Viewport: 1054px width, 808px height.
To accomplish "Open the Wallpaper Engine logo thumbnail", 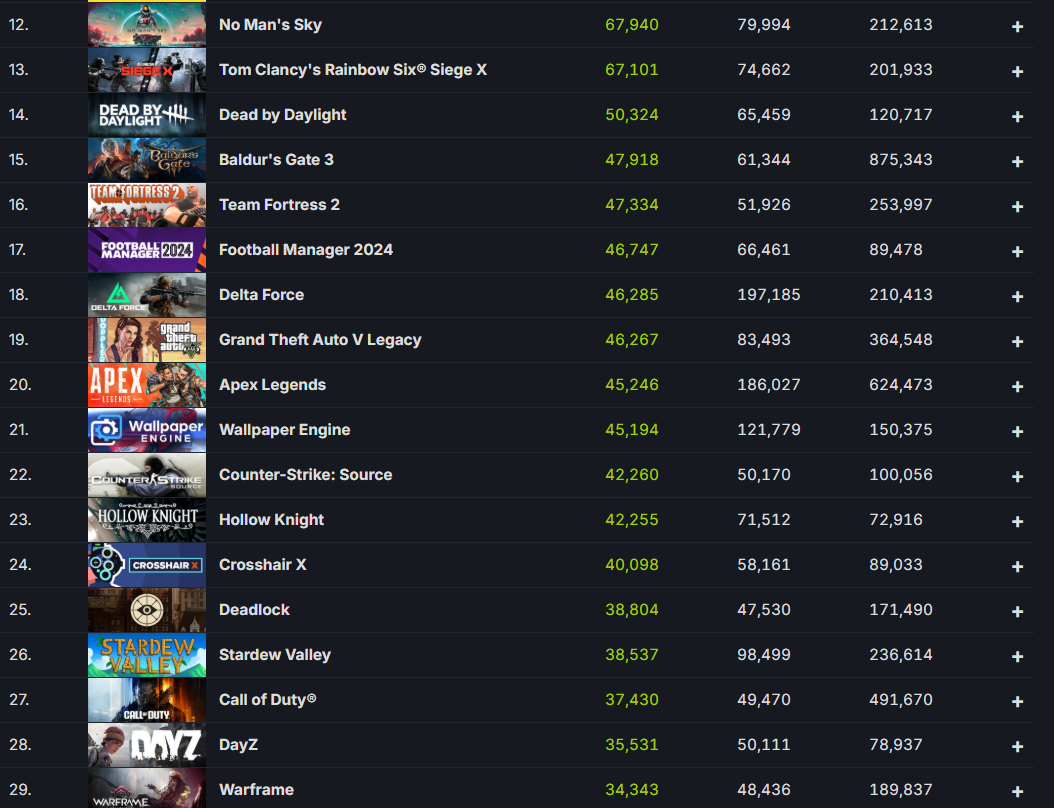I will click(147, 430).
